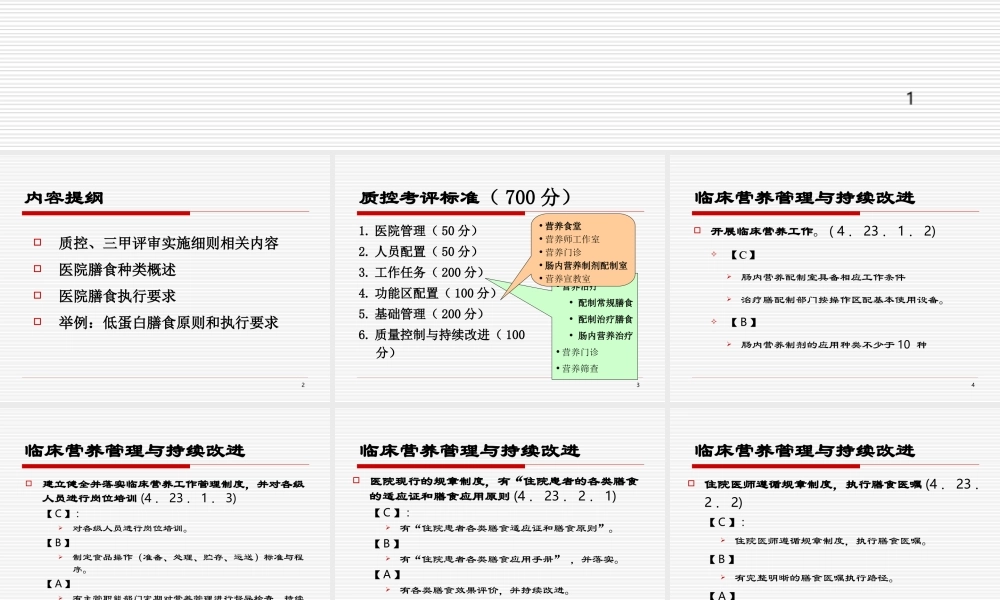
Task: Click the bullet before 质控、三甲评审实施细则相关内容
Action: pyautogui.click(x=37, y=242)
